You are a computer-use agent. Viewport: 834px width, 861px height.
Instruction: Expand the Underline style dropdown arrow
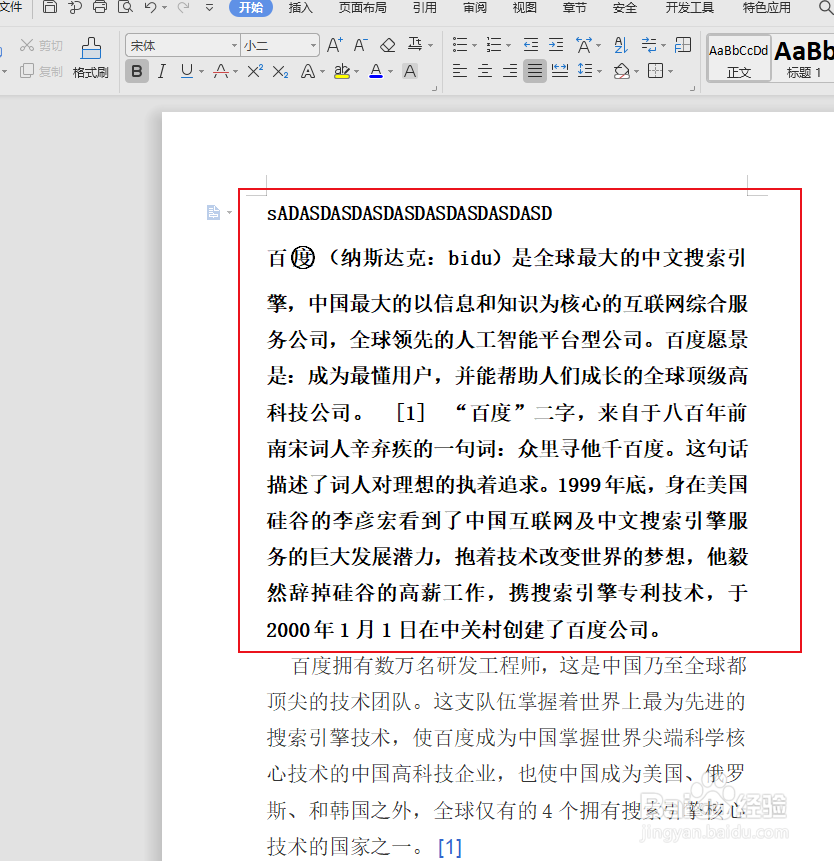[x=201, y=72]
